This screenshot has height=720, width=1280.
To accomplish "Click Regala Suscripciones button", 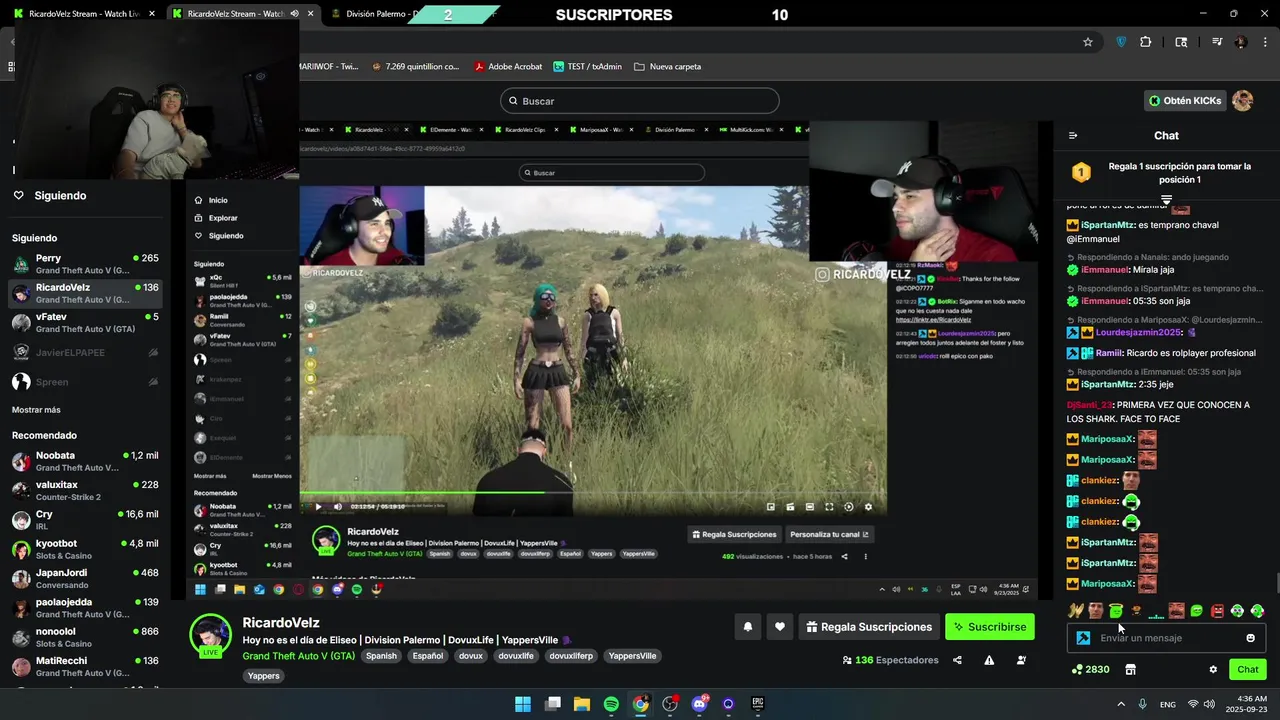I will pos(868,627).
